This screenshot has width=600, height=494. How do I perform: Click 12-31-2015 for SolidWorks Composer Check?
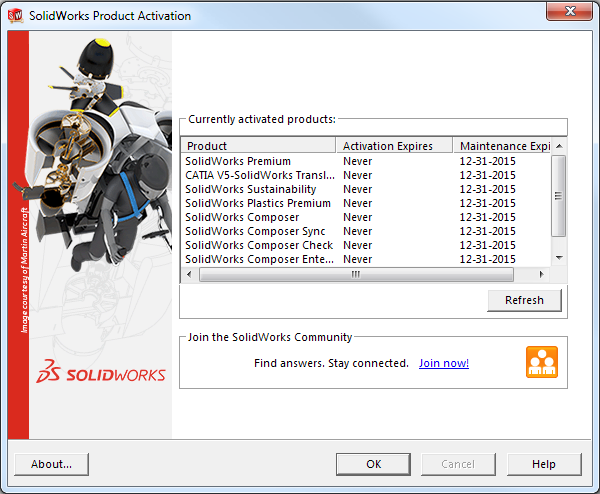click(488, 245)
